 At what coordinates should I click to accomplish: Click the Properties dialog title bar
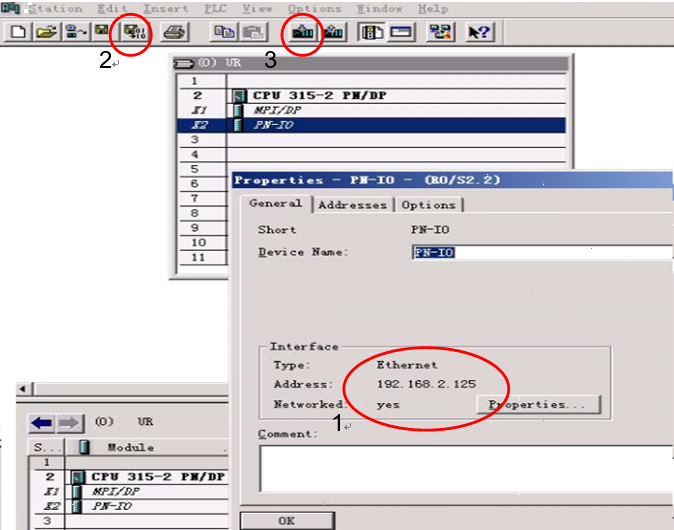[452, 180]
